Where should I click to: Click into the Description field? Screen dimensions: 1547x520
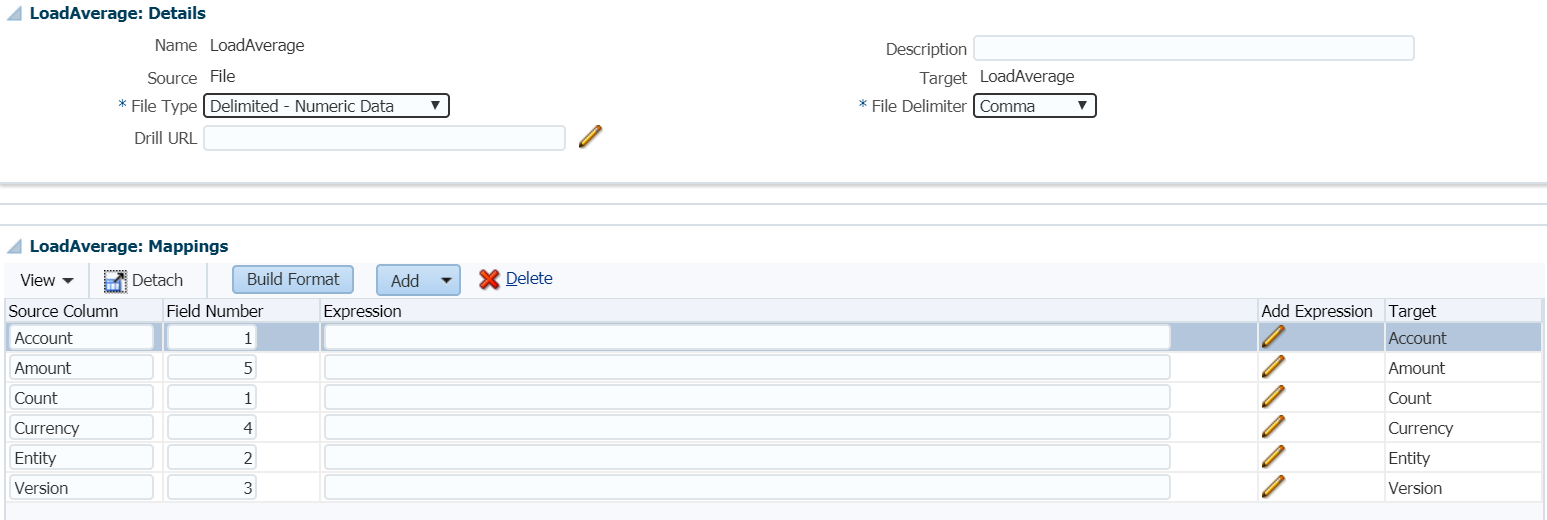click(1194, 48)
